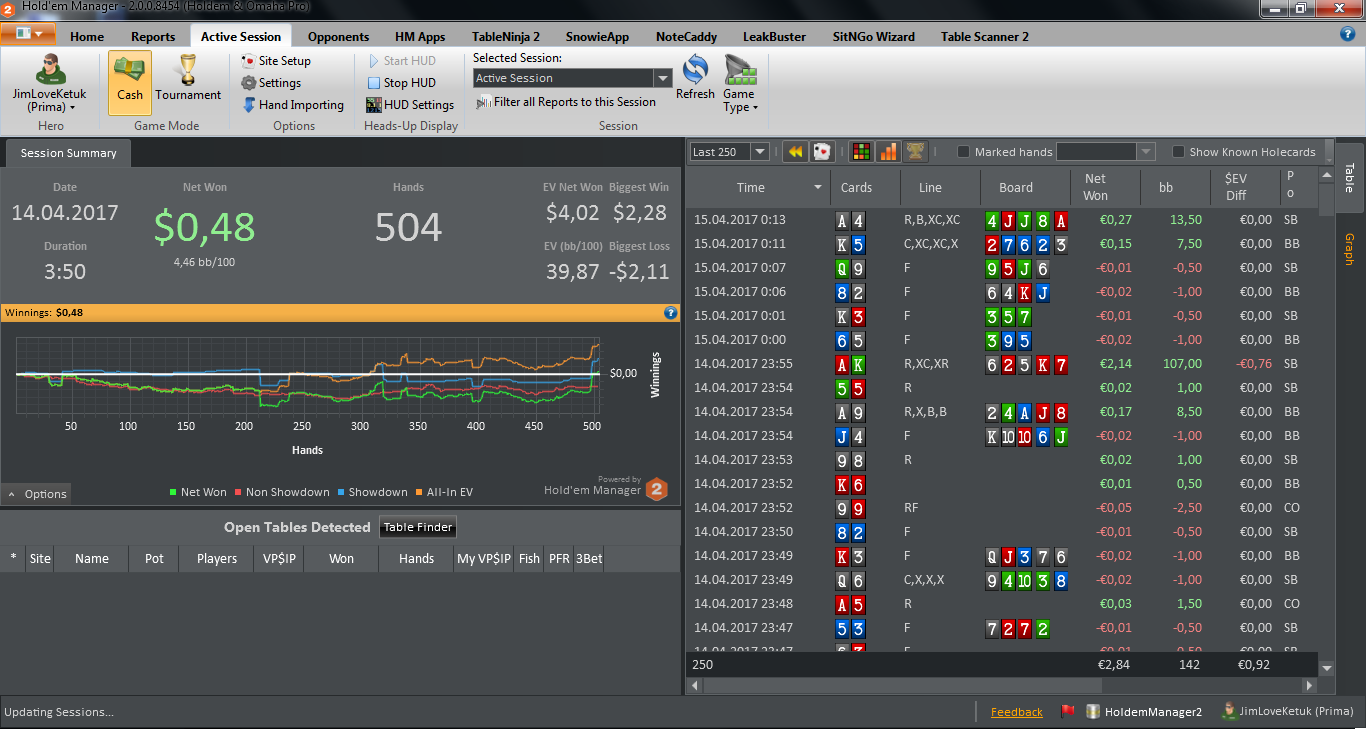
Task: Select Cash game mode
Action: [x=130, y=82]
